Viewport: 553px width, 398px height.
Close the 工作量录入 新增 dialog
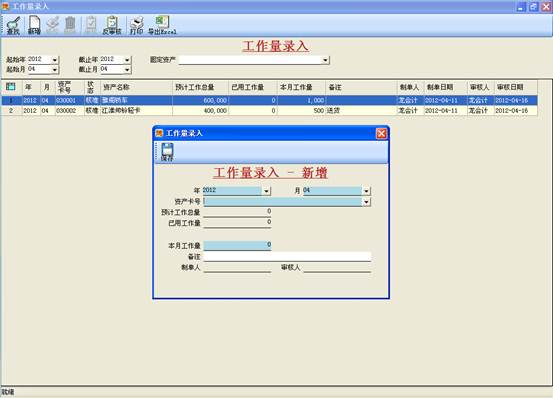pyautogui.click(x=381, y=134)
